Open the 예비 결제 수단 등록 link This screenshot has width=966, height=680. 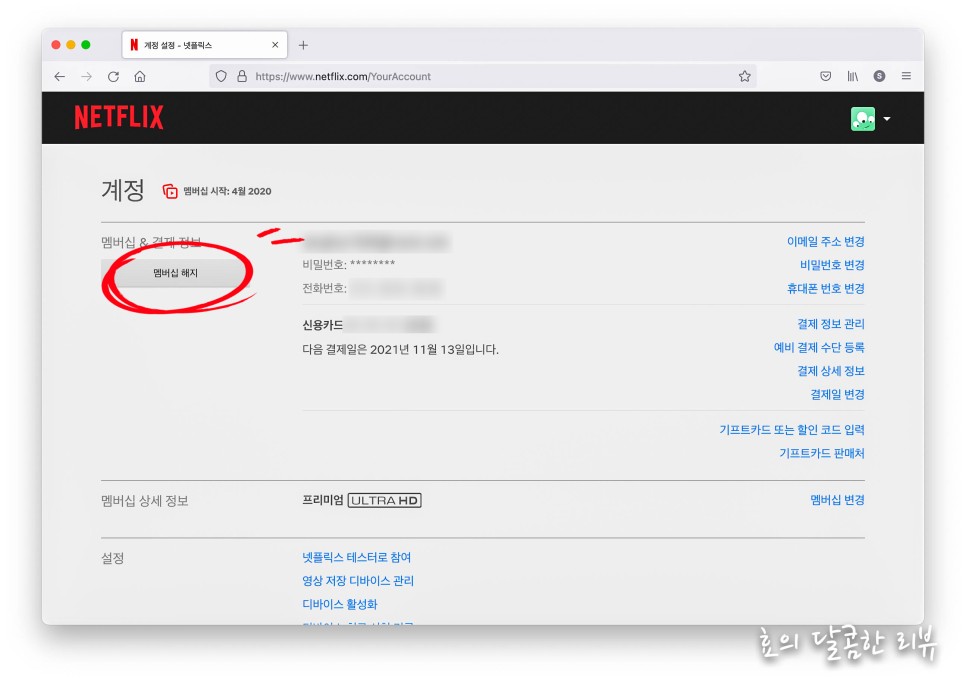pos(819,347)
